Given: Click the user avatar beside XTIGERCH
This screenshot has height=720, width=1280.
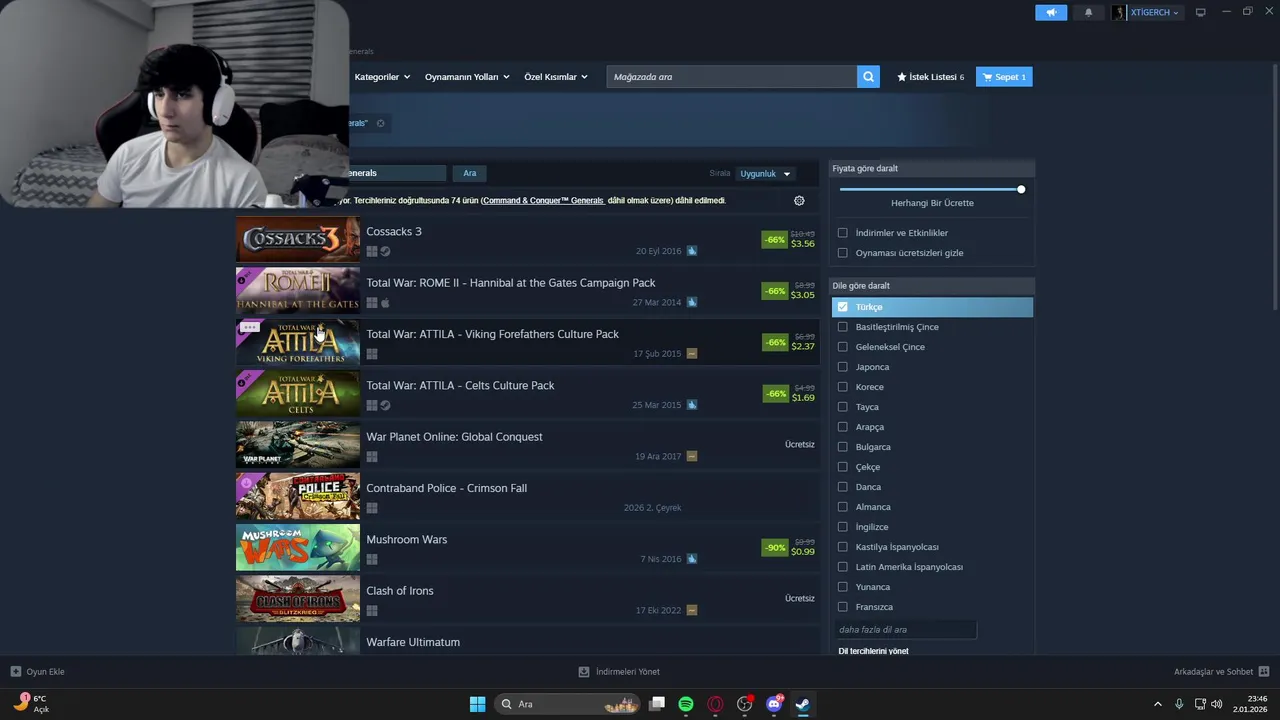Looking at the screenshot, I should click(1118, 12).
